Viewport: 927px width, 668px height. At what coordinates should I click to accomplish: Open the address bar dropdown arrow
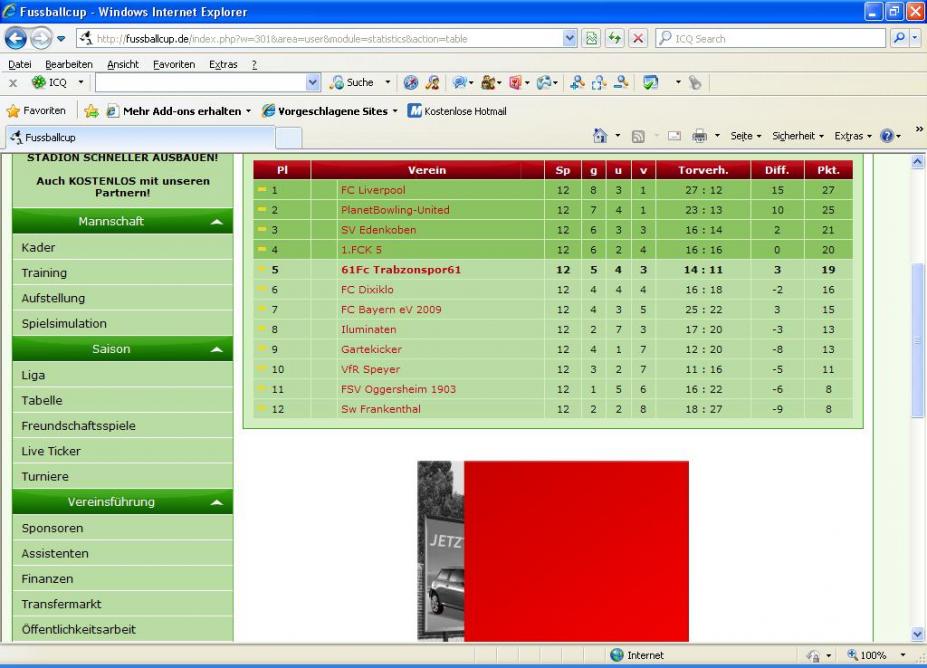tap(570, 39)
